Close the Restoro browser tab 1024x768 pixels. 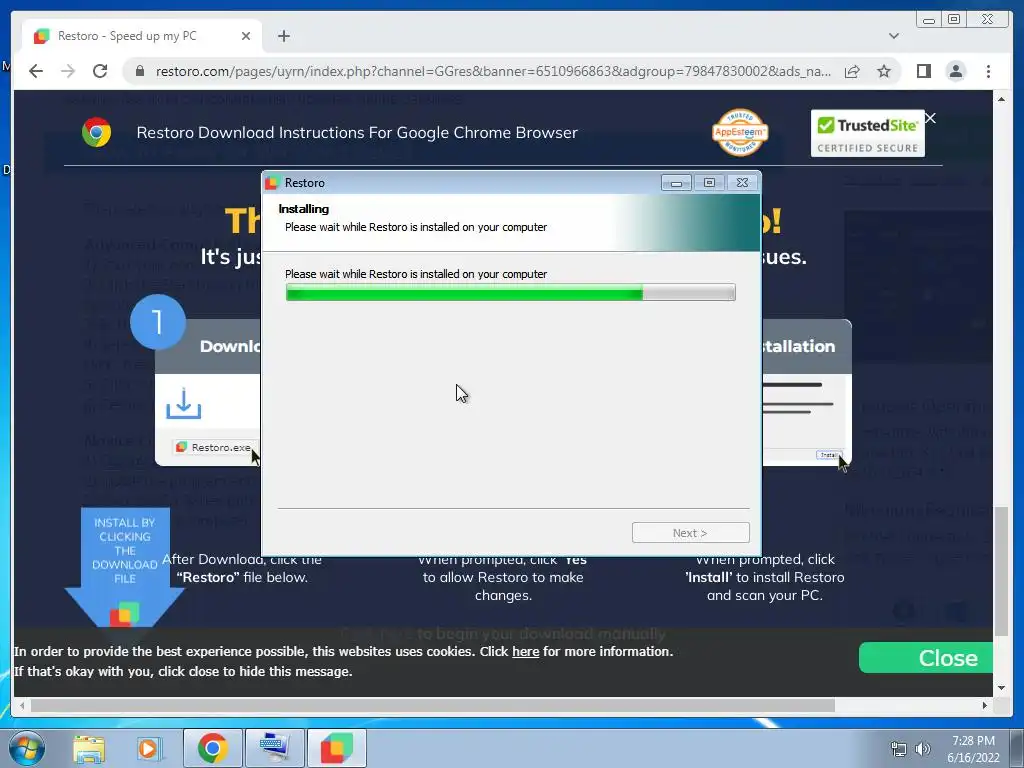(x=246, y=36)
